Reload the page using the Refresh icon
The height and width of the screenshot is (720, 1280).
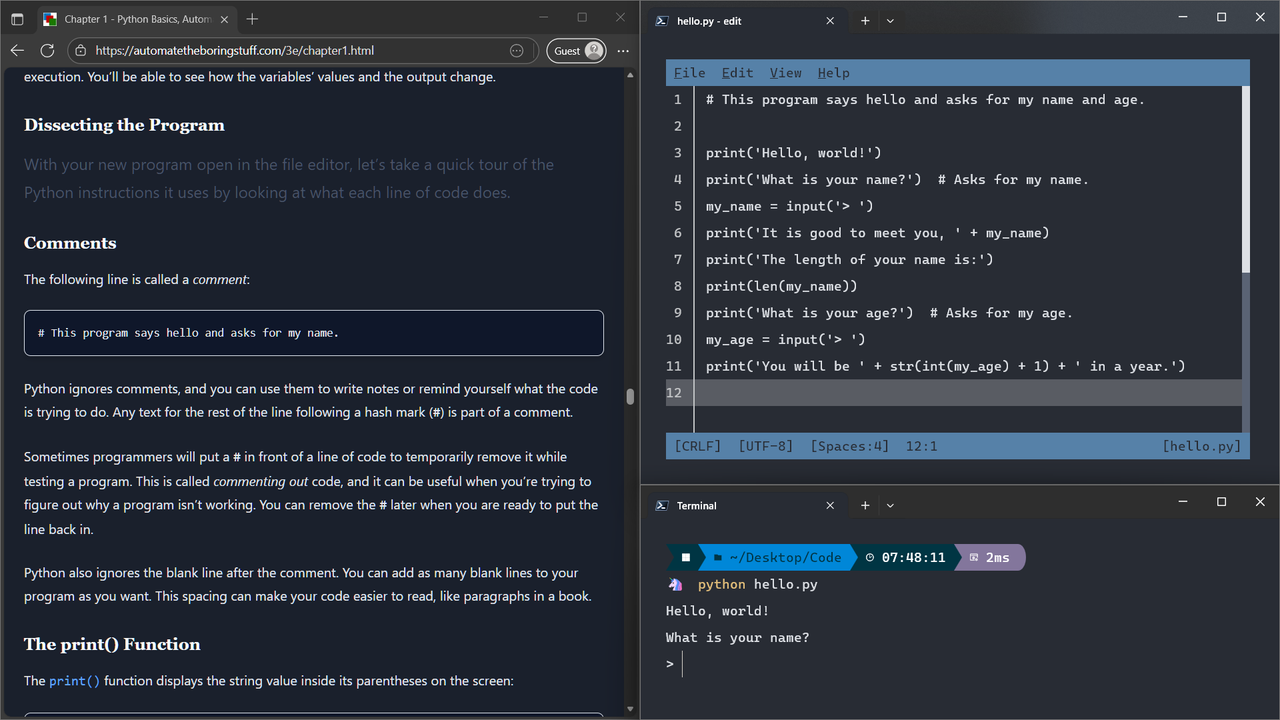point(46,50)
